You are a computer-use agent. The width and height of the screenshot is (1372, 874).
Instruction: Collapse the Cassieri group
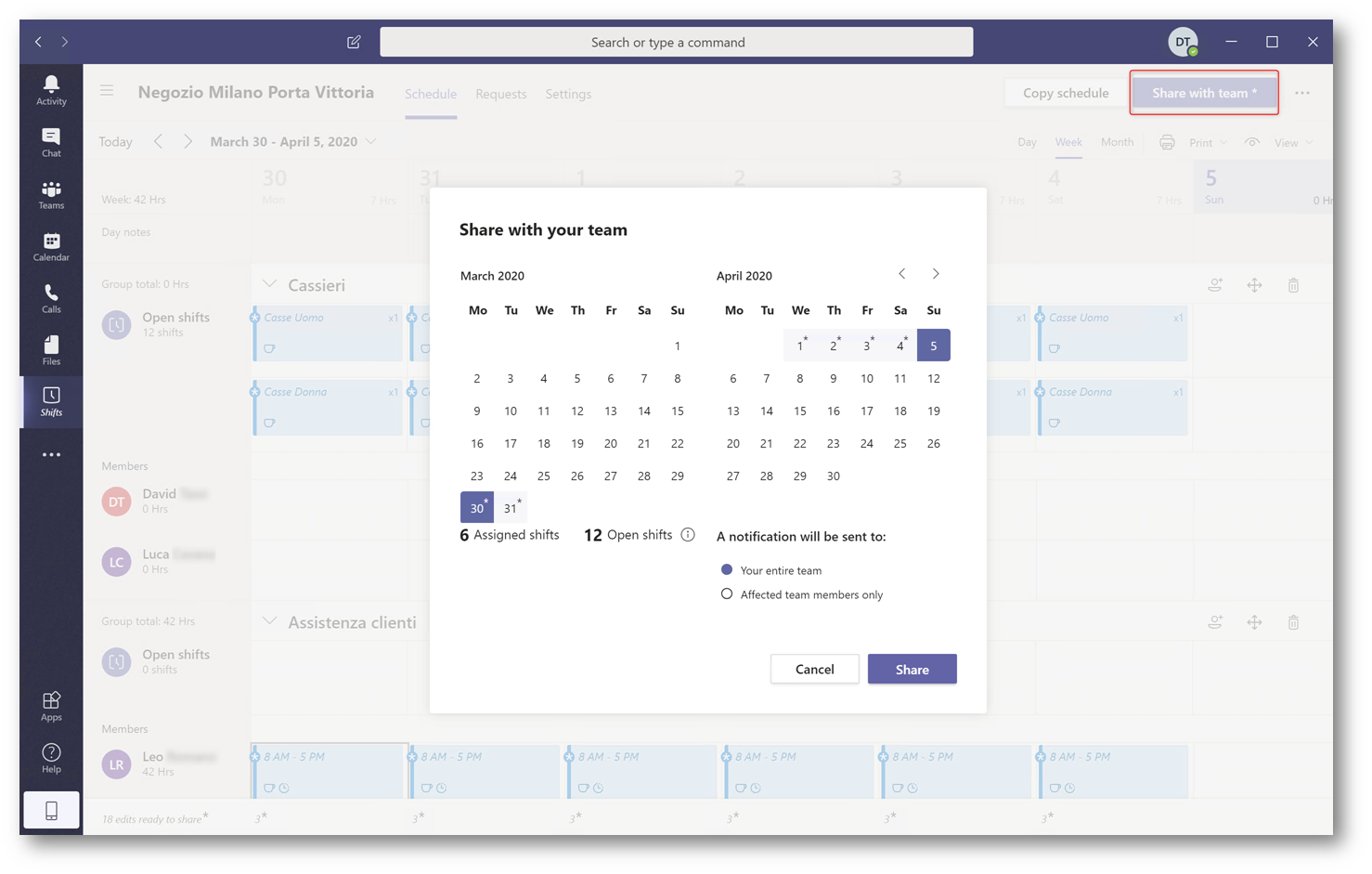click(269, 284)
